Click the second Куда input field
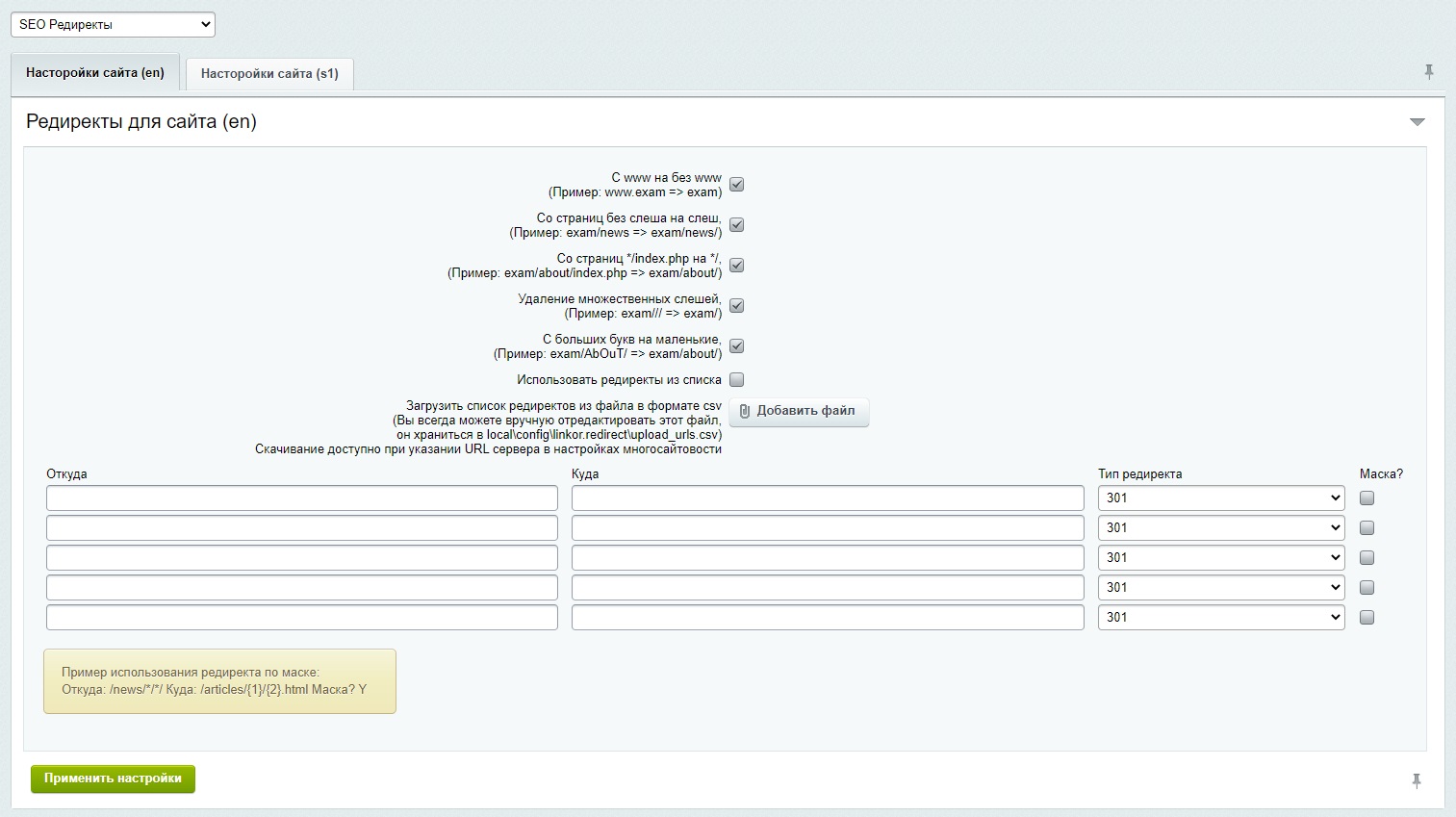 click(x=828, y=527)
